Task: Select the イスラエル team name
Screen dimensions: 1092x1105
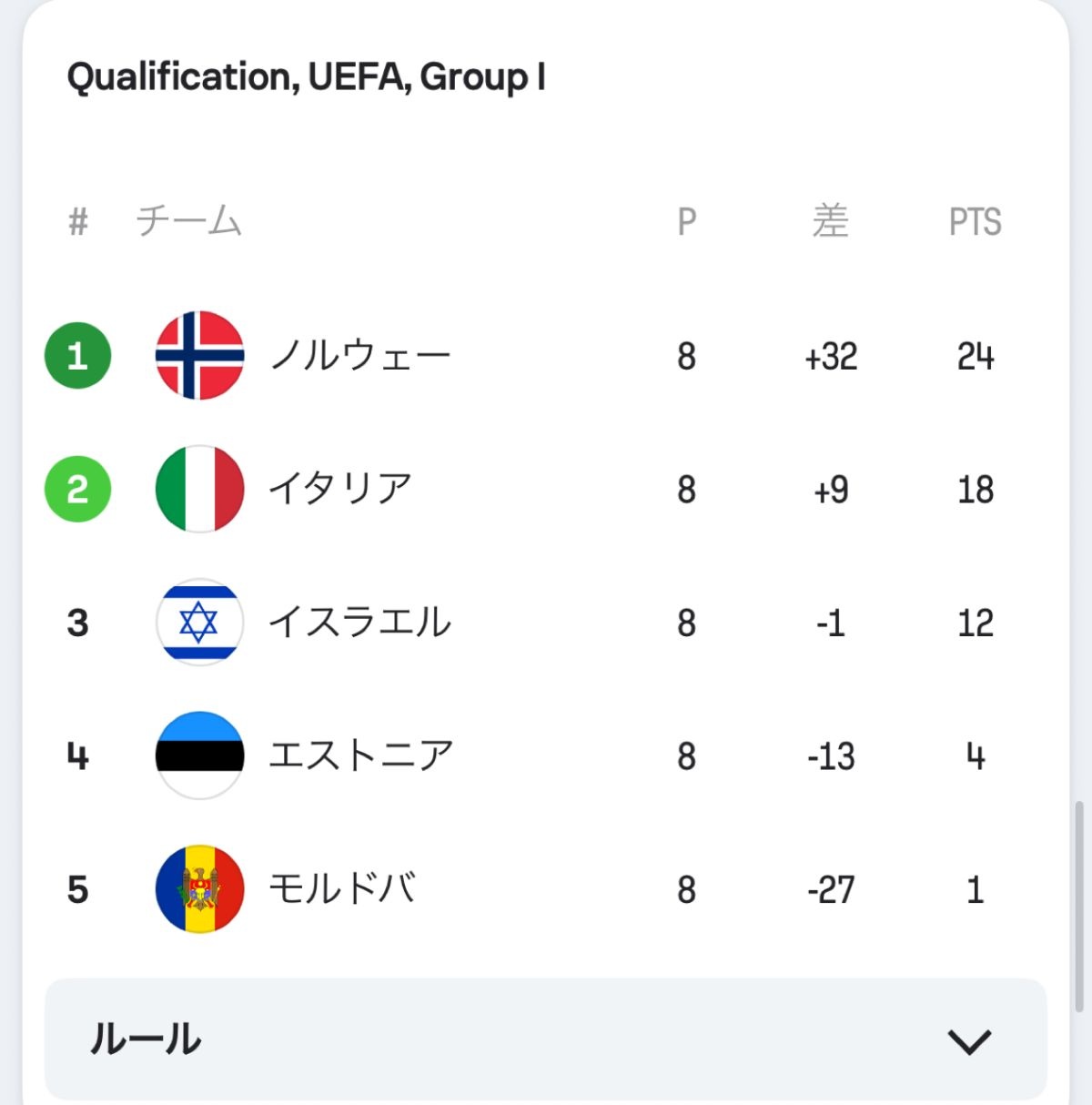Action: [359, 623]
